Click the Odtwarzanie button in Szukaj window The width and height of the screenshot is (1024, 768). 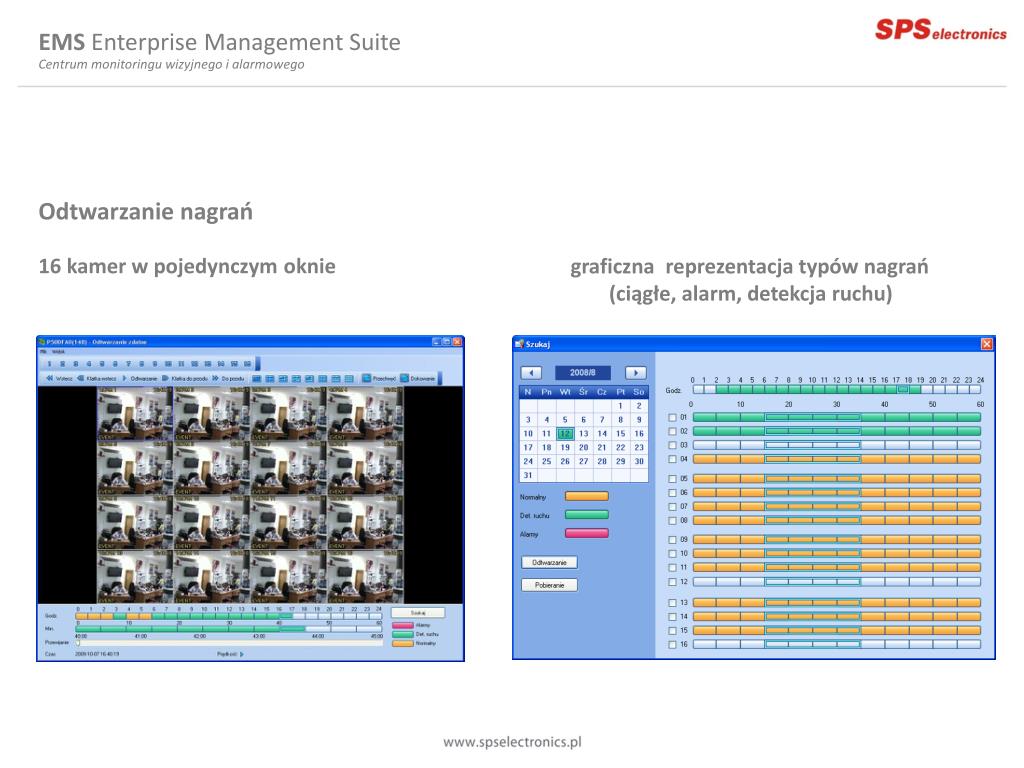549,562
